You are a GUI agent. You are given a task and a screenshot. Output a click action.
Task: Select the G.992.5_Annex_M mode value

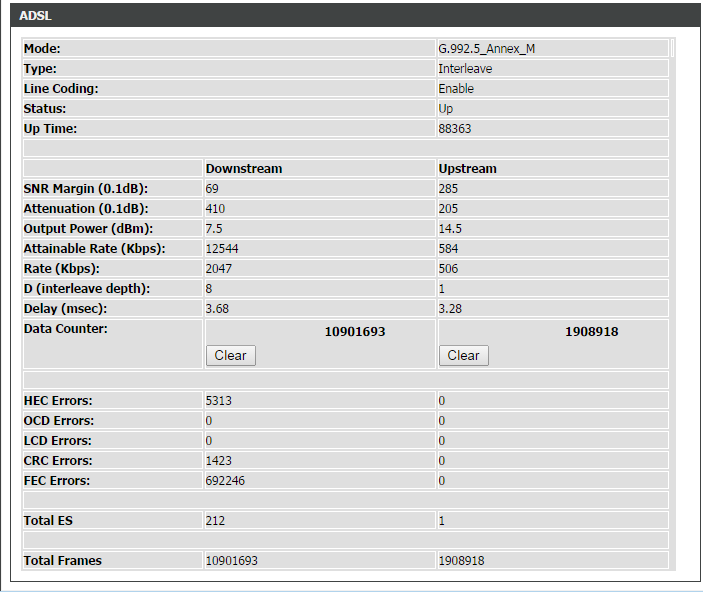coord(486,49)
